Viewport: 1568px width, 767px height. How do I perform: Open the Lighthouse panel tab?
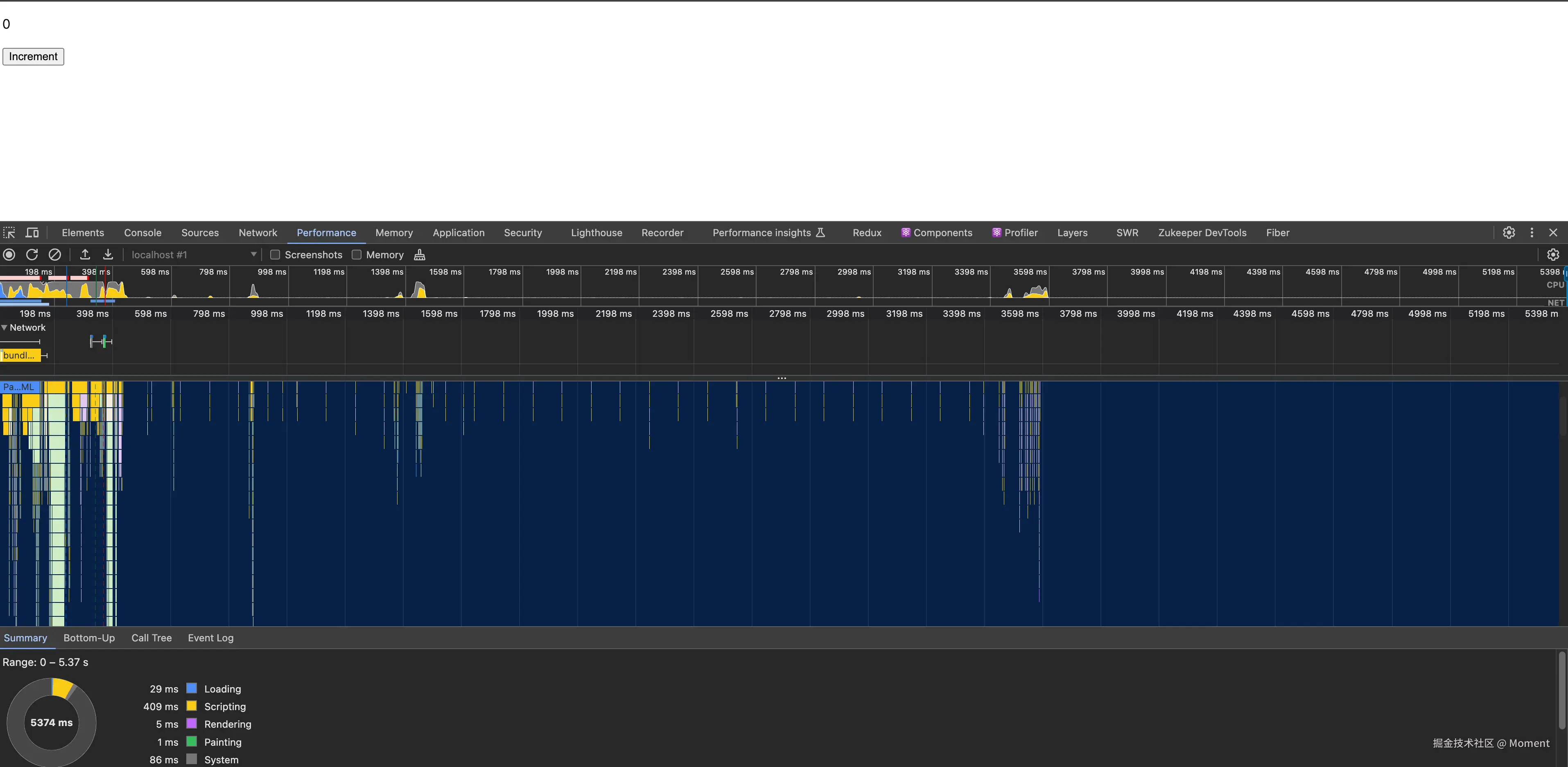tap(596, 232)
